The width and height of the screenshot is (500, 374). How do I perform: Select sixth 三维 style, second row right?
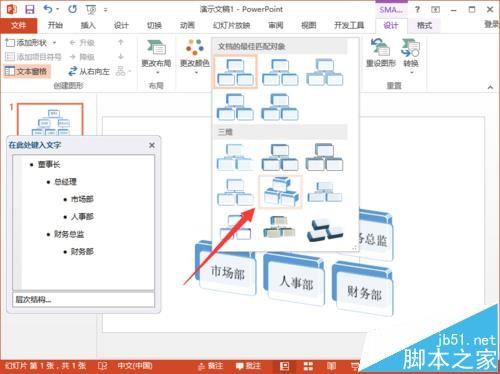pos(325,192)
